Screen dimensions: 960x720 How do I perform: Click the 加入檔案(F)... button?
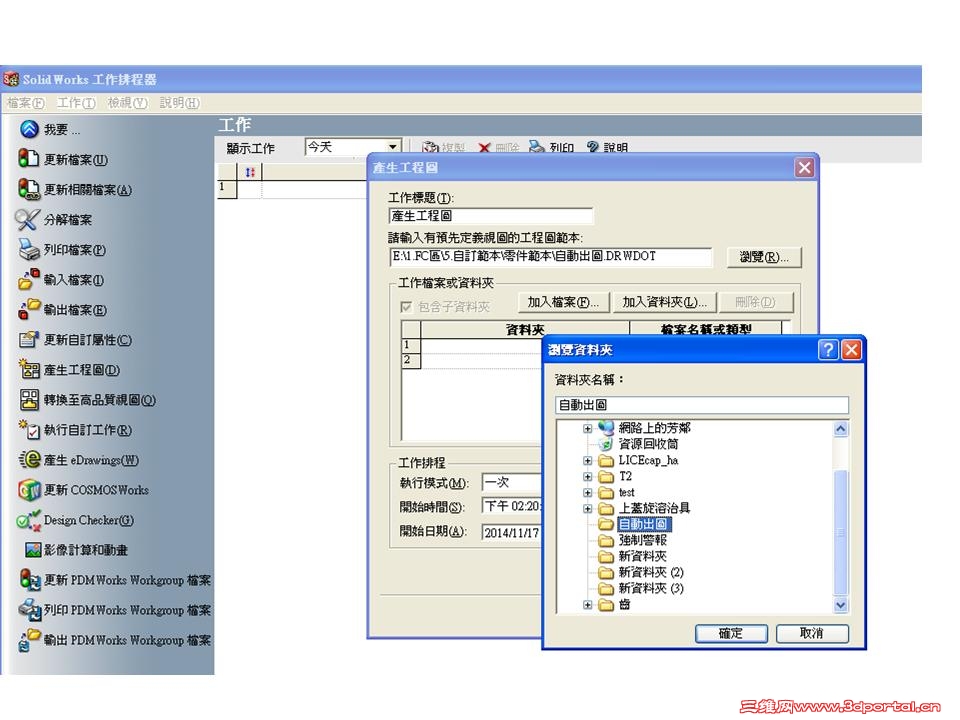pos(563,302)
